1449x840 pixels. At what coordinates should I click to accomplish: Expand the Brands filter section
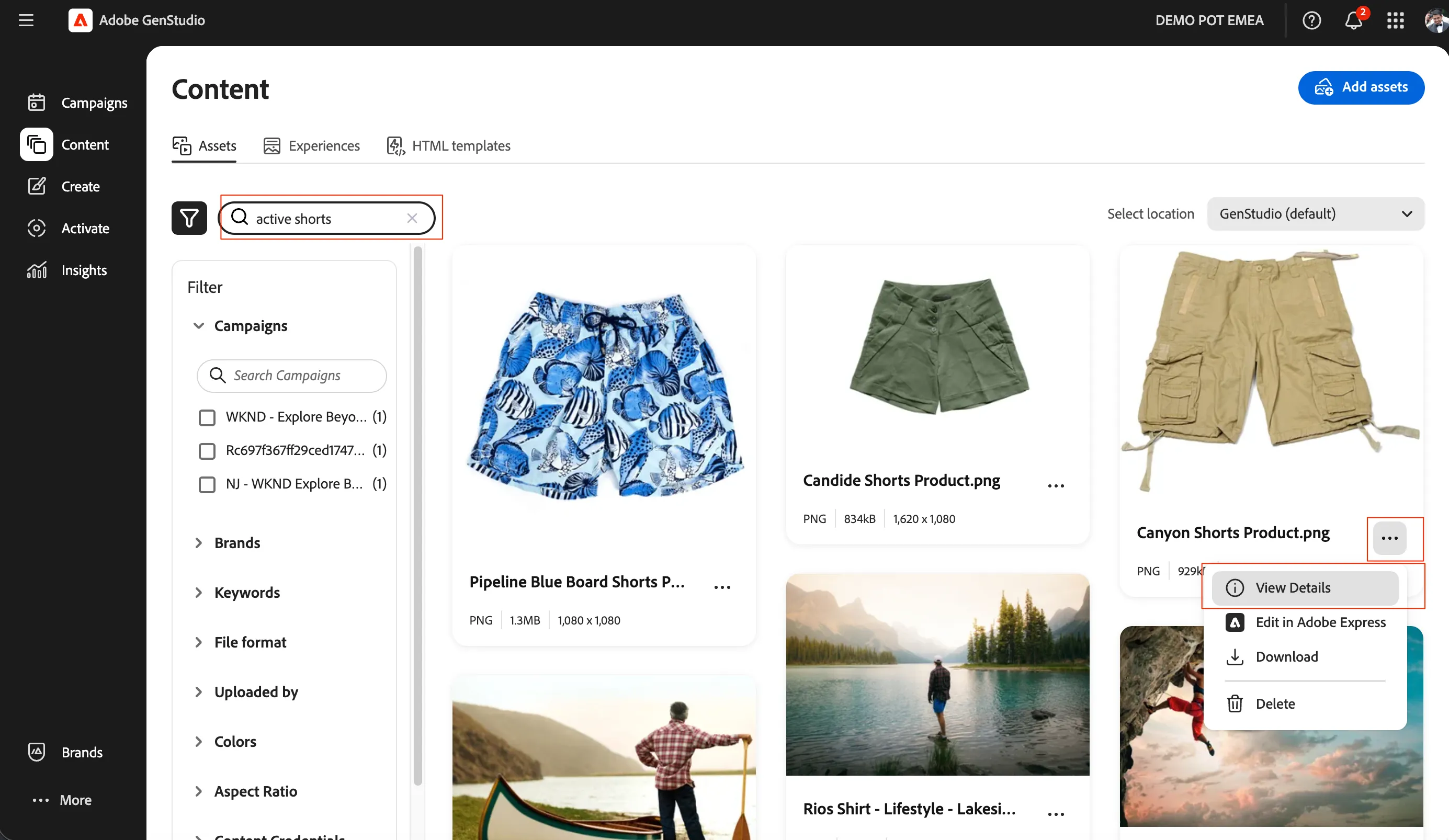[198, 543]
